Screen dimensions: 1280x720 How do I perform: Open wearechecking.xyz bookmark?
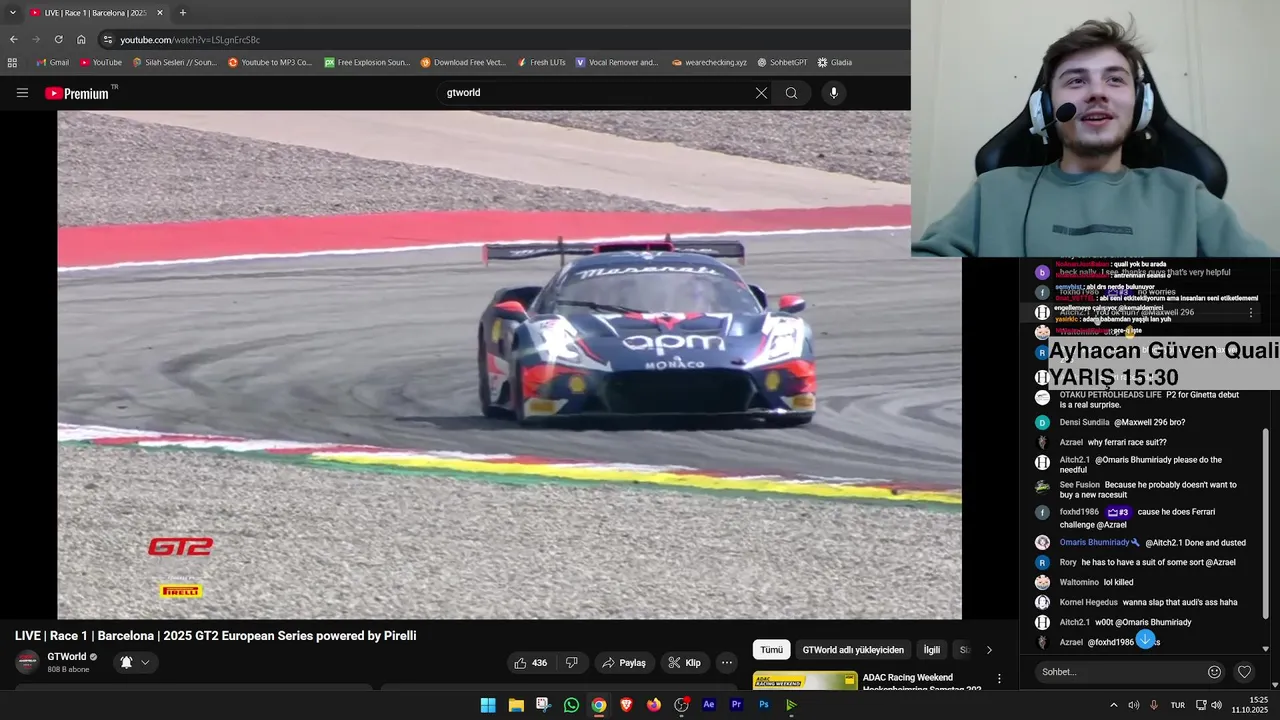[x=709, y=62]
